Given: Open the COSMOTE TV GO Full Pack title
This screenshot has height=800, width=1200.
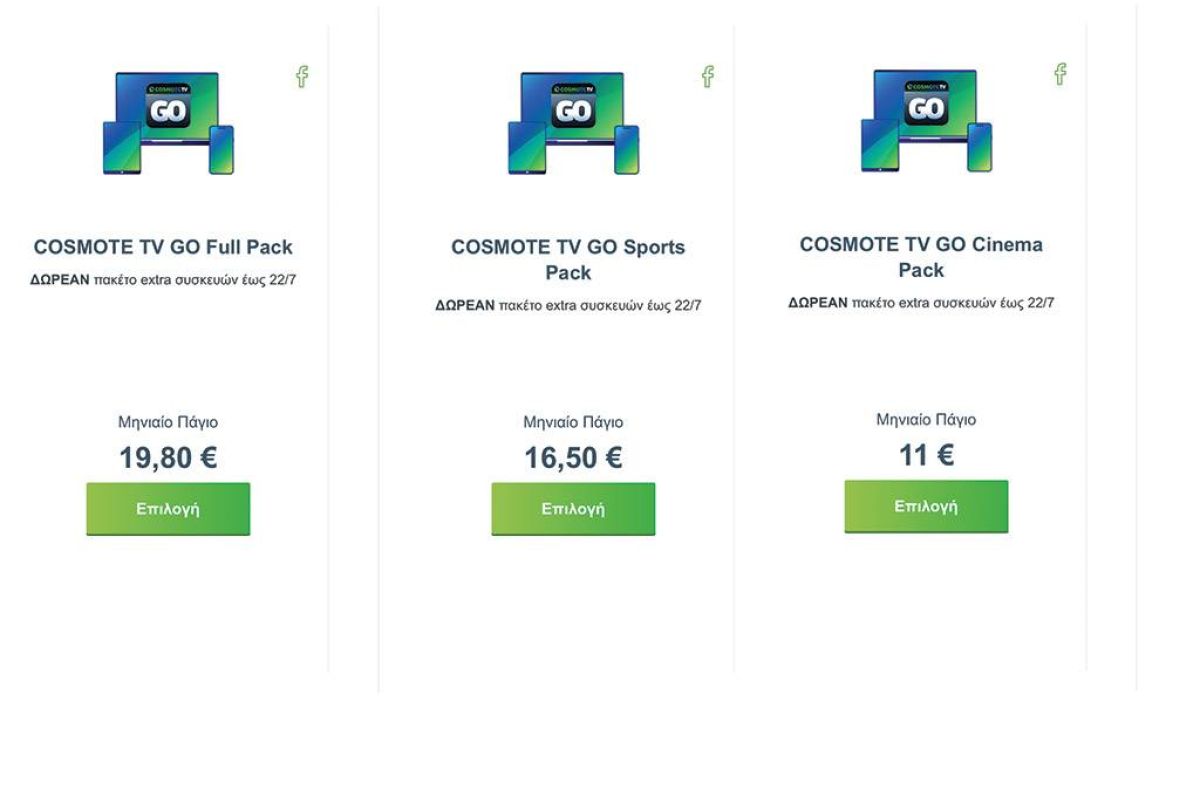Looking at the screenshot, I should [x=163, y=247].
